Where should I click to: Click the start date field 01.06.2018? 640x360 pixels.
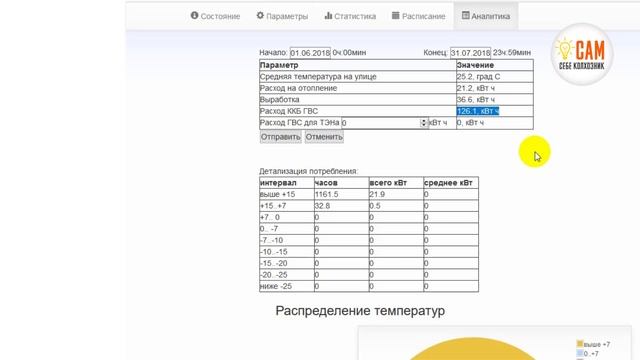coord(310,53)
